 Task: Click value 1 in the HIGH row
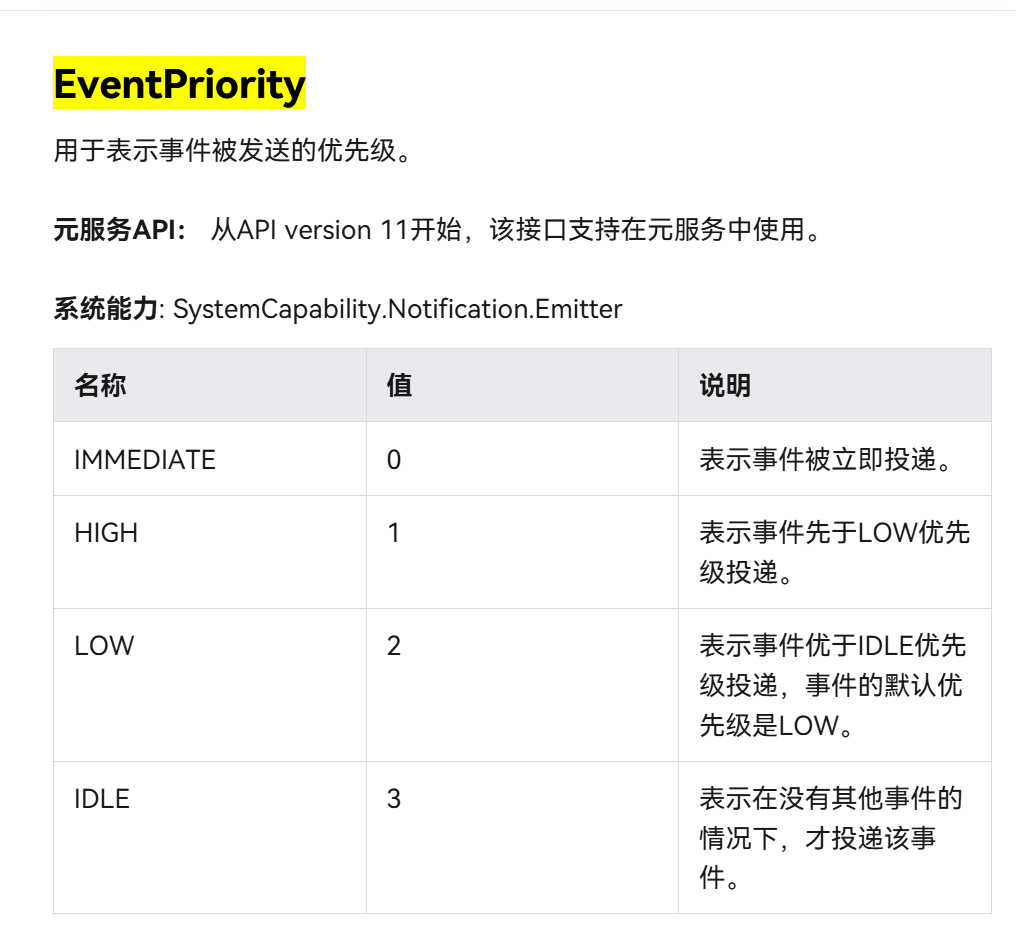click(394, 533)
